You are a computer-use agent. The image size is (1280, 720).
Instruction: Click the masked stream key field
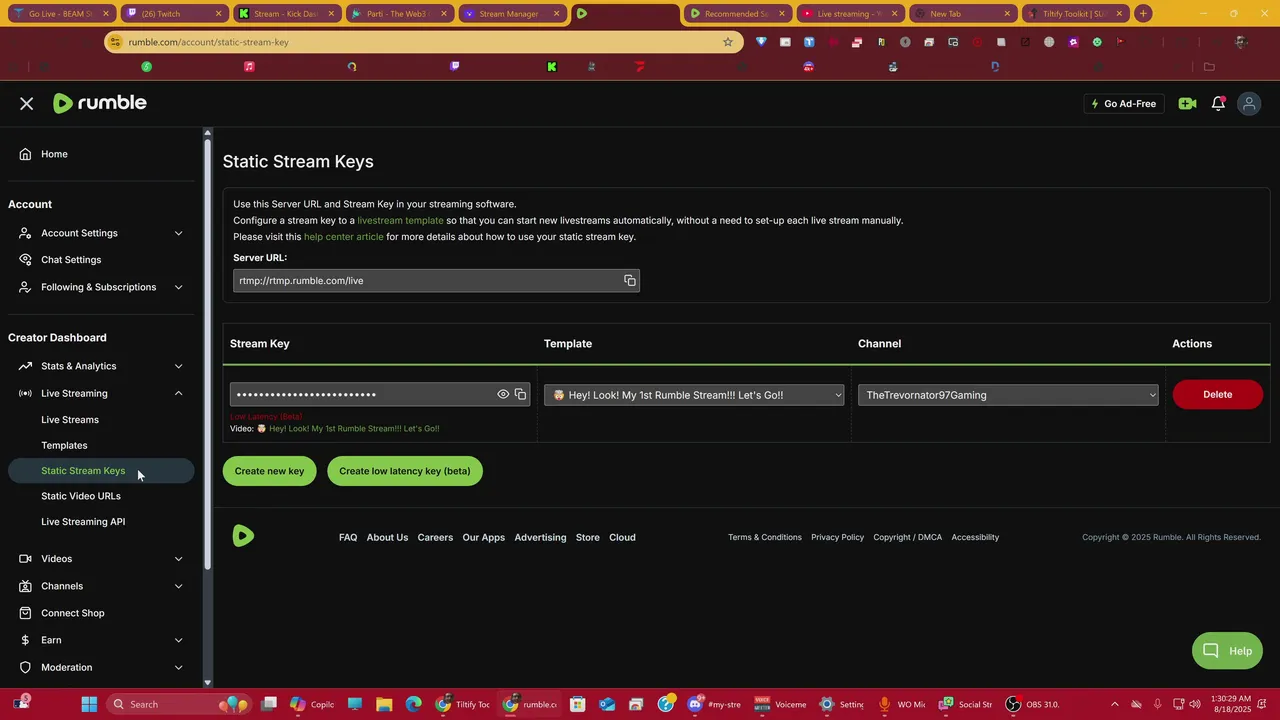[380, 395]
